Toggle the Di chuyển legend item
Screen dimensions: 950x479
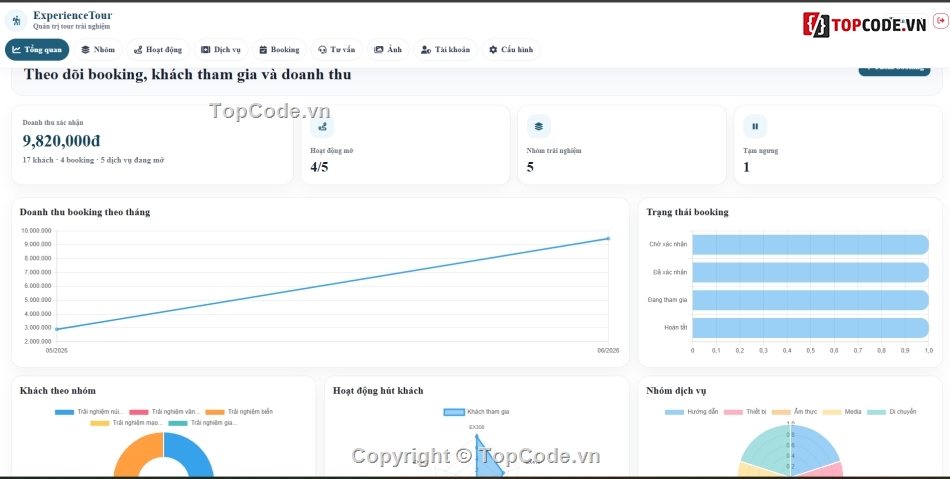coord(891,412)
